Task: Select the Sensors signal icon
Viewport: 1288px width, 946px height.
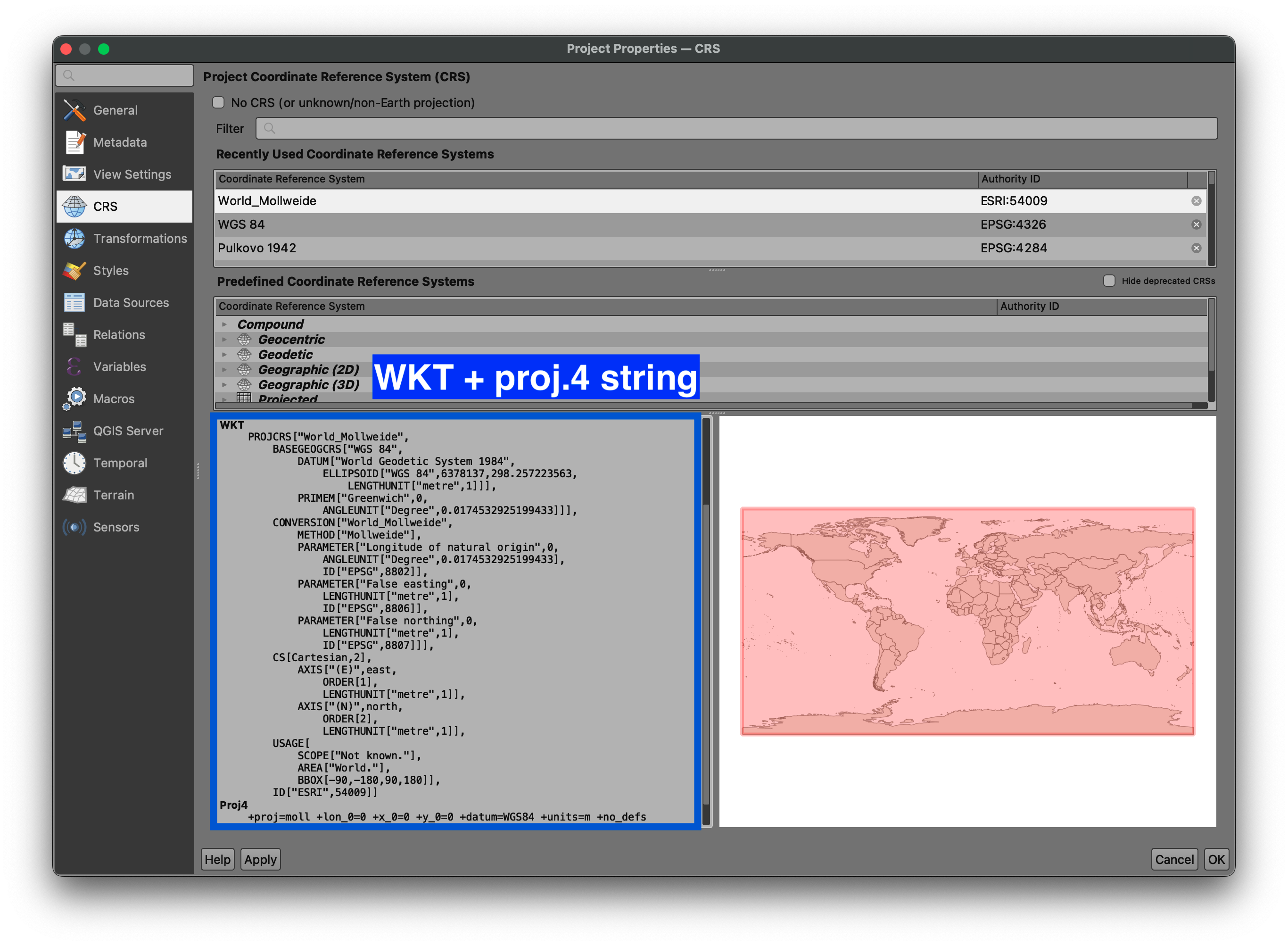Action: pyautogui.click(x=74, y=527)
